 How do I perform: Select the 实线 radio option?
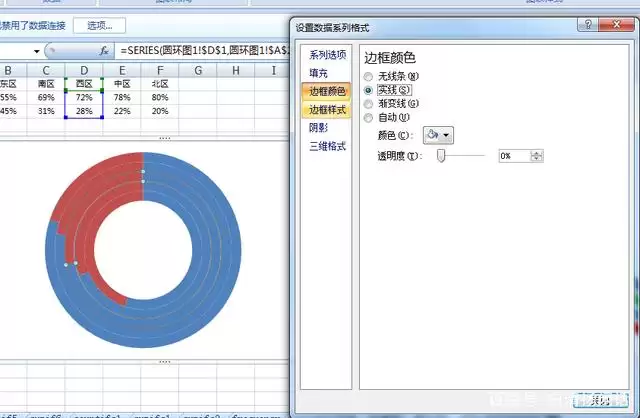coord(368,90)
